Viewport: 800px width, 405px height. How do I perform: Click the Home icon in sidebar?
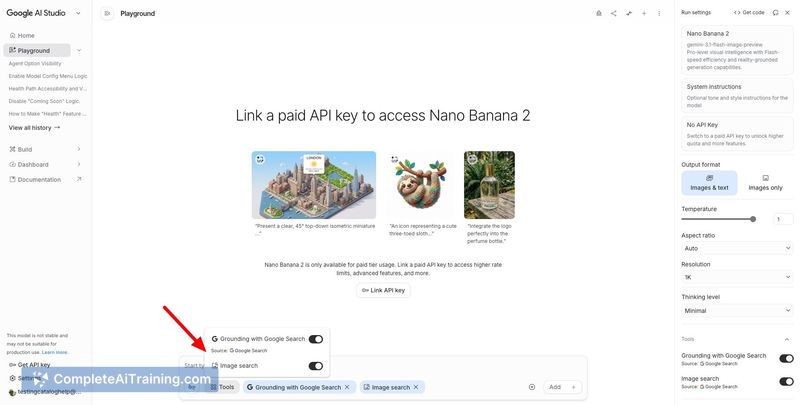point(12,35)
